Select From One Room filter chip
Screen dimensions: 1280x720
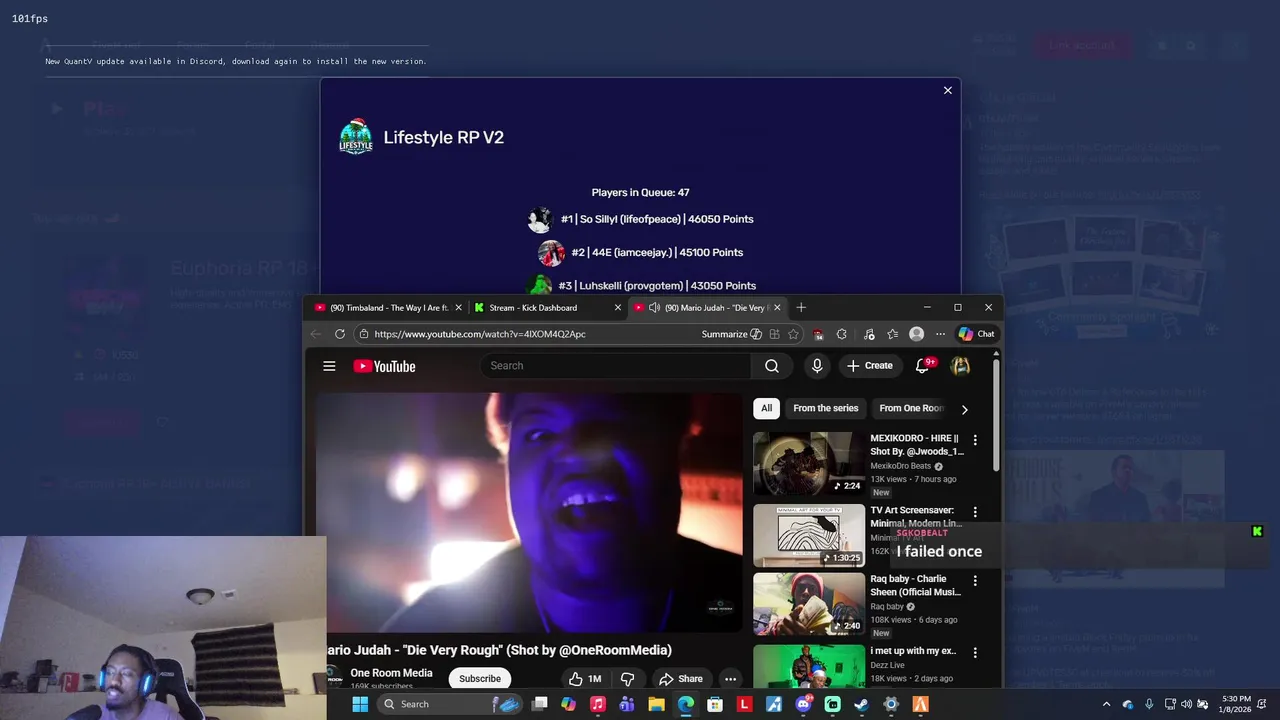click(910, 408)
